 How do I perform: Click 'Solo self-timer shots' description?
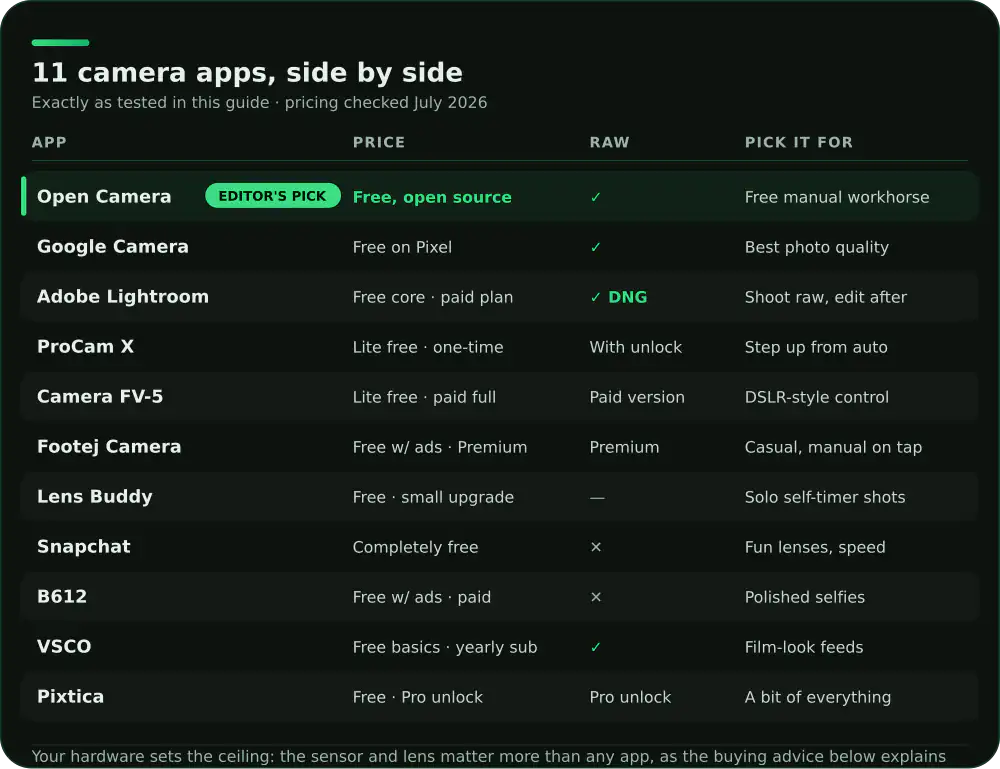pos(825,497)
